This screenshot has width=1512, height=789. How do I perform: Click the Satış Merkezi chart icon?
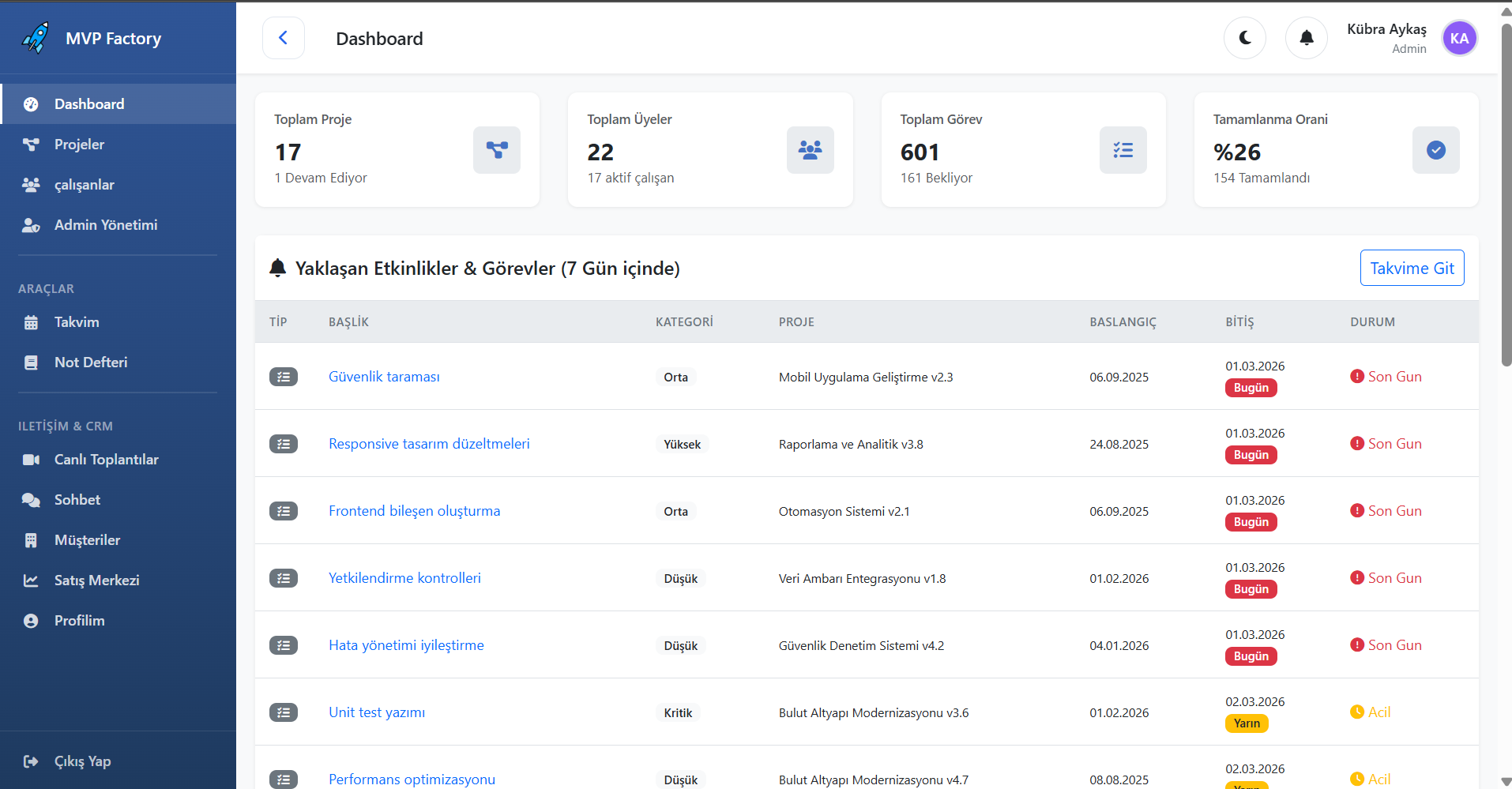click(x=31, y=580)
